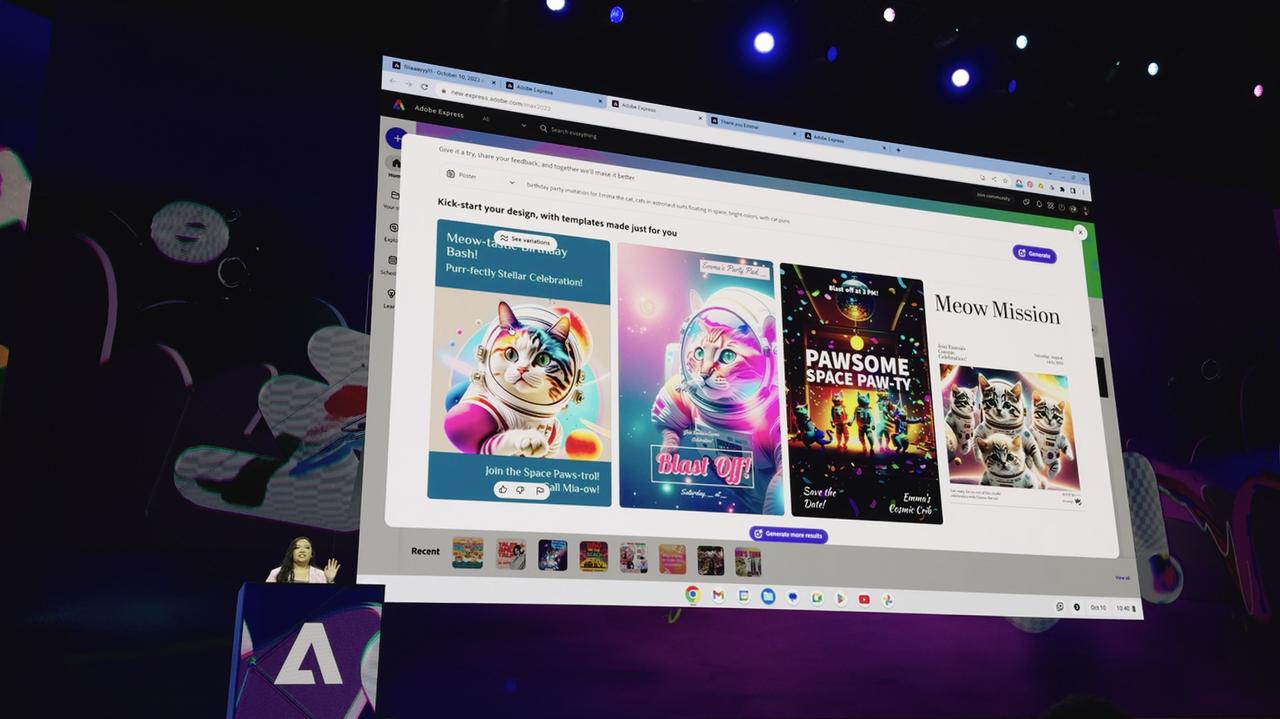Open the new browser tab plus button

(898, 150)
